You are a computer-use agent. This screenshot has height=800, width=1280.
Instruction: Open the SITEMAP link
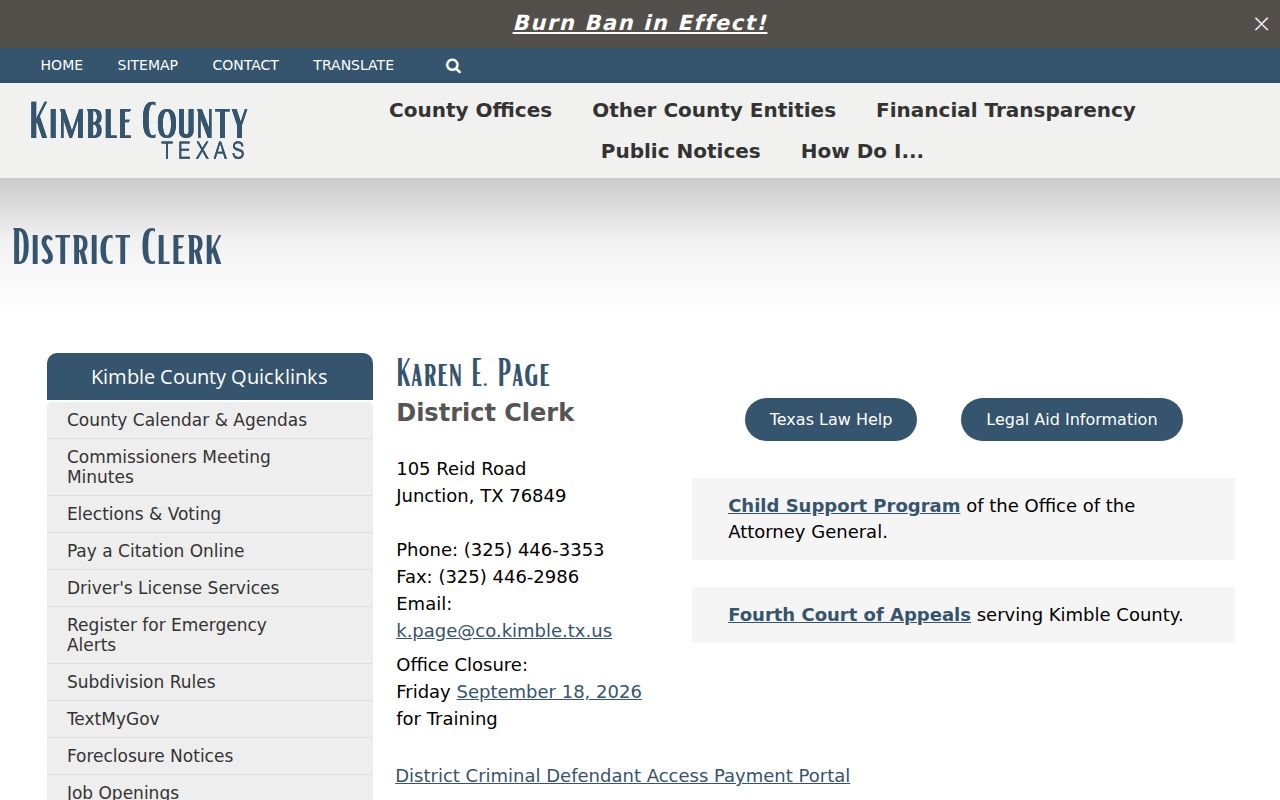[x=148, y=65]
